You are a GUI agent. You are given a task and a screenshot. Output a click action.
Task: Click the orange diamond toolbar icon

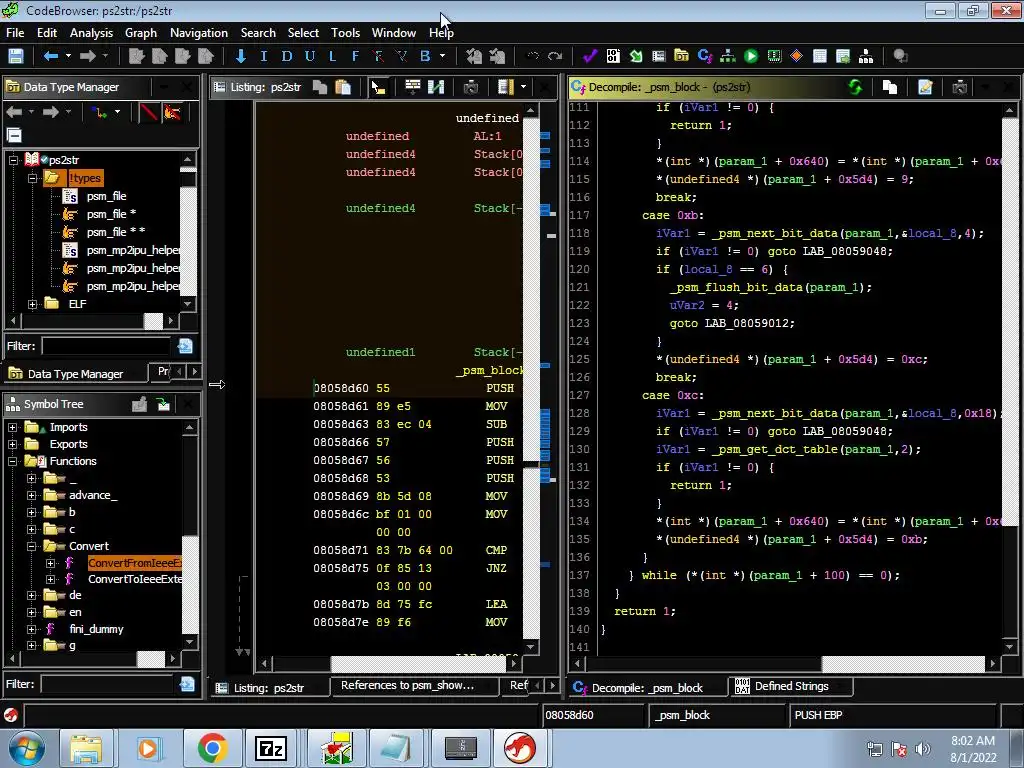(796, 56)
